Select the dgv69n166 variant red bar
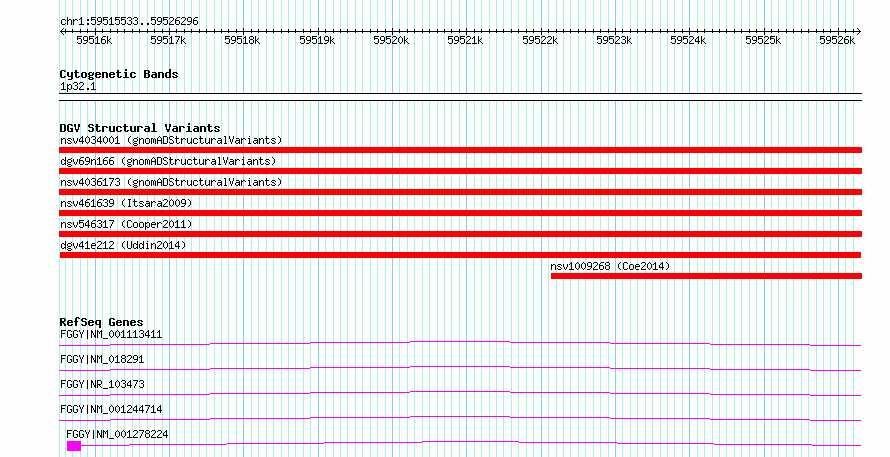890x457 pixels. pyautogui.click(x=460, y=171)
